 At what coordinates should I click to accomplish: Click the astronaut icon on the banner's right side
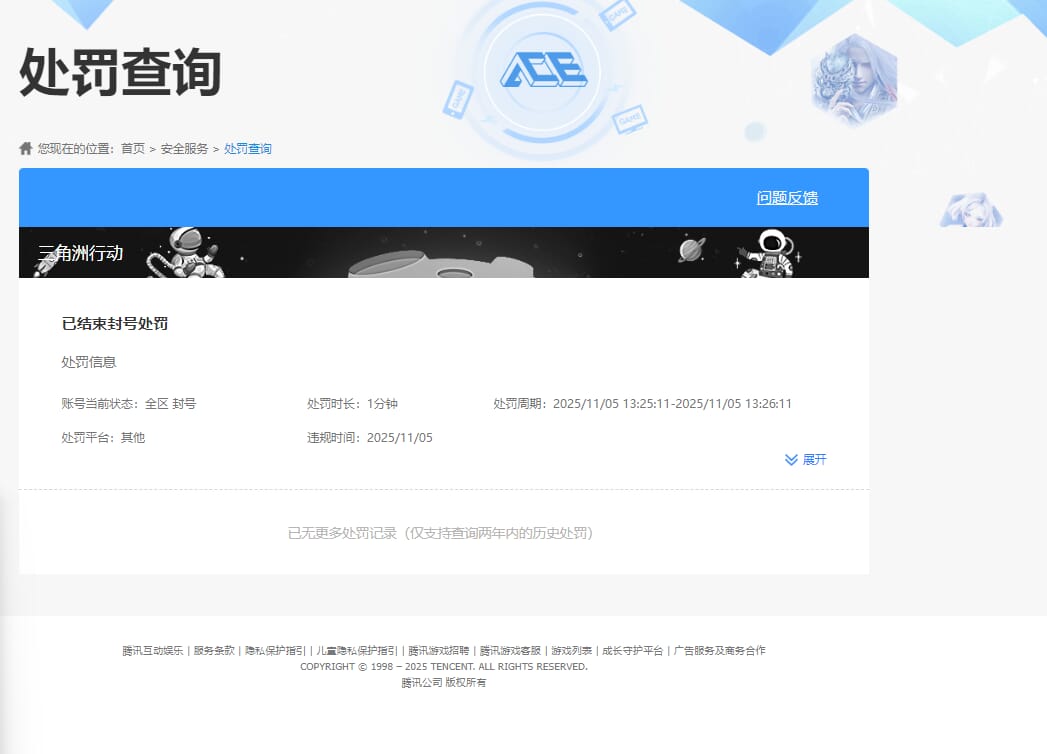772,253
